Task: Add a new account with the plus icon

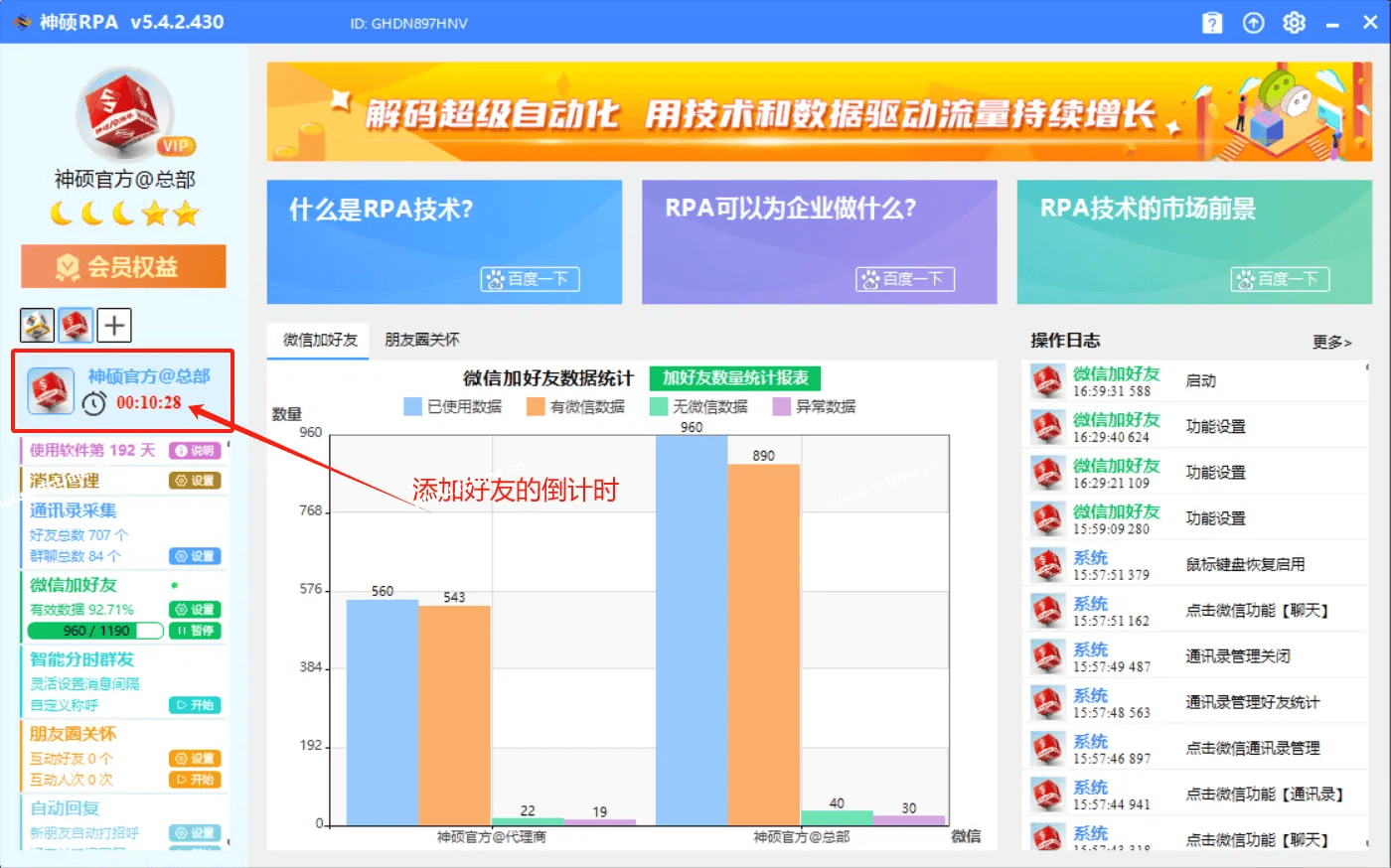Action: click(114, 325)
